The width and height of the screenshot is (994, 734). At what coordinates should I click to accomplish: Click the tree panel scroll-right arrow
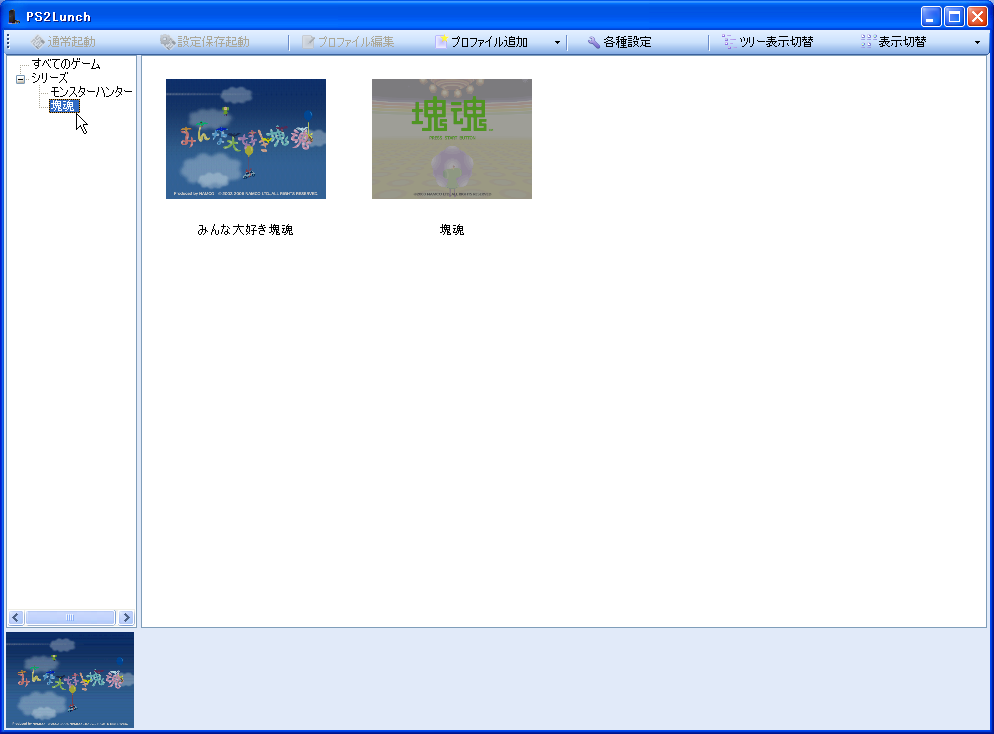[x=126, y=617]
